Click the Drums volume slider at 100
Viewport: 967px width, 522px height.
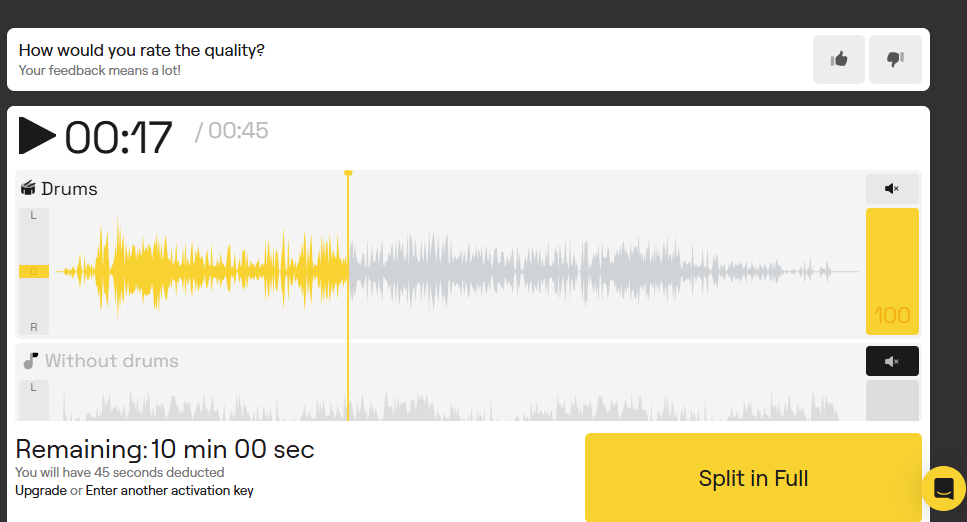point(892,271)
